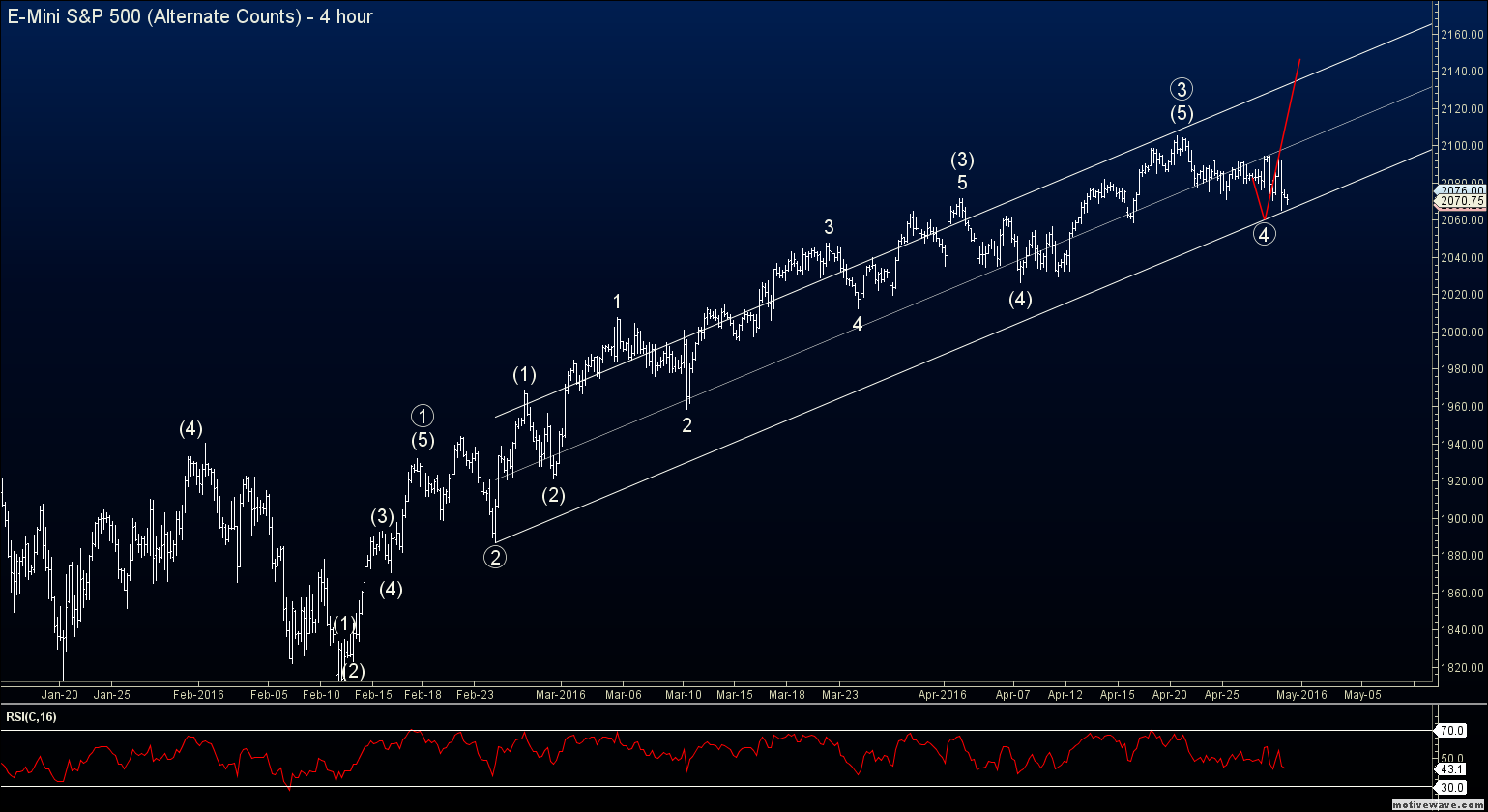The height and width of the screenshot is (812, 1488).
Task: Select the Jan-25 date axis label
Action: 111,694
